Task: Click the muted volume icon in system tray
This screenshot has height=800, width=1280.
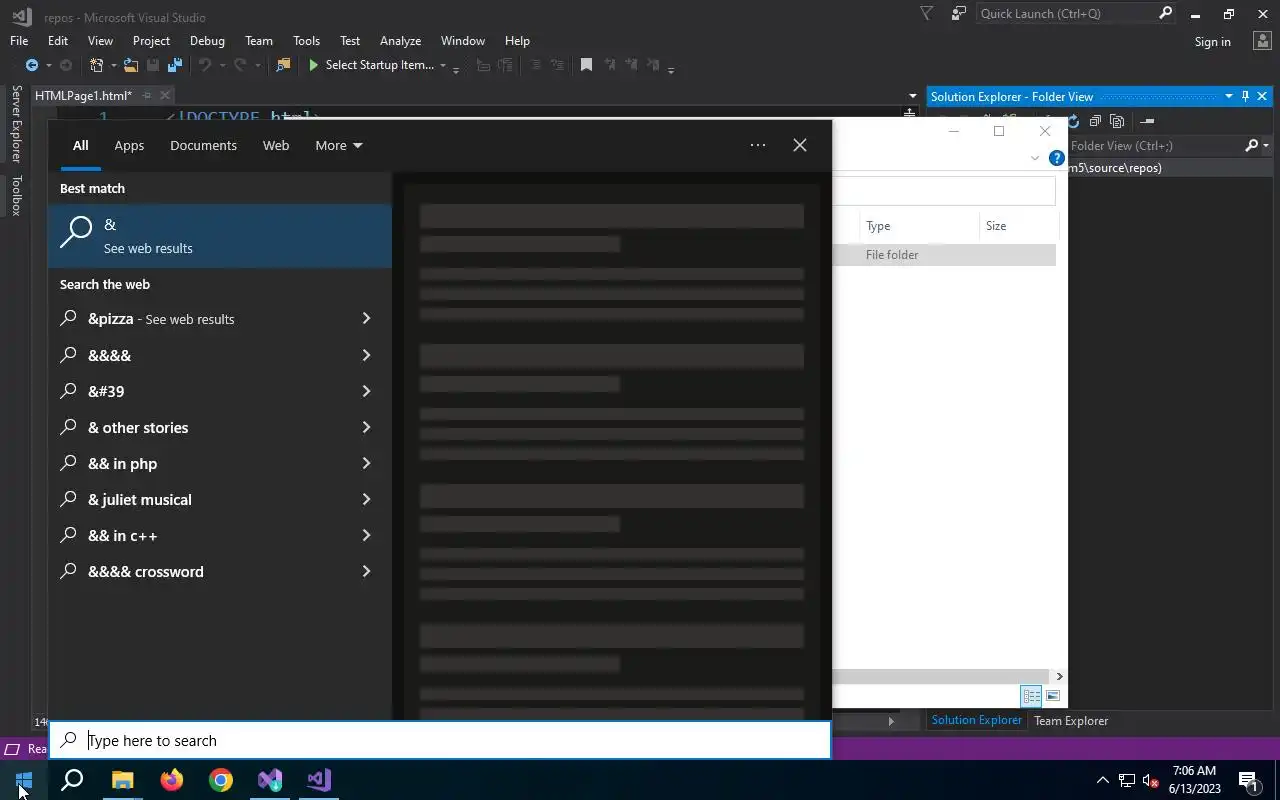Action: (1151, 780)
